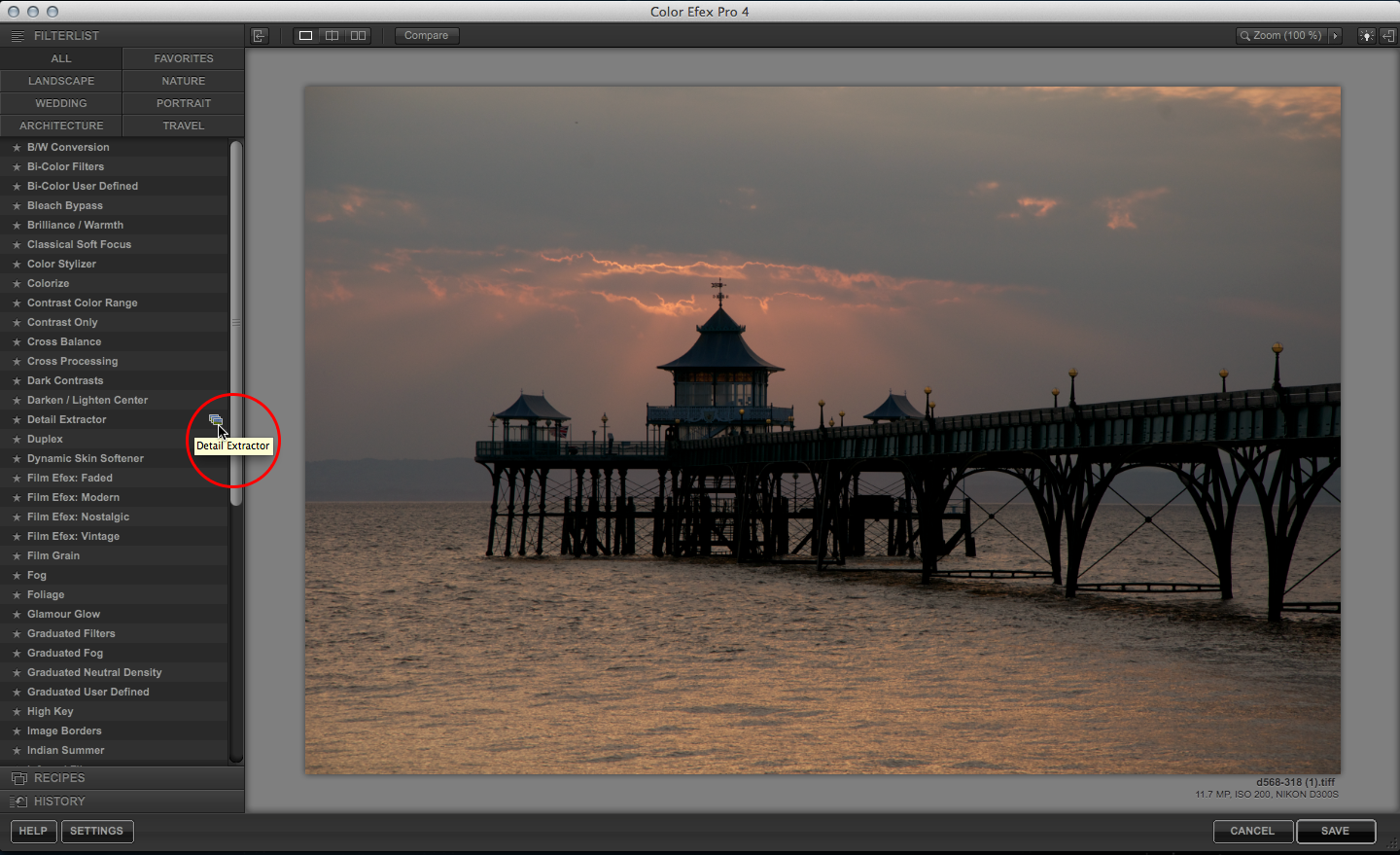Screen dimensions: 1400x855
Task: Click the lightbulb background color selector
Action: (1366, 36)
